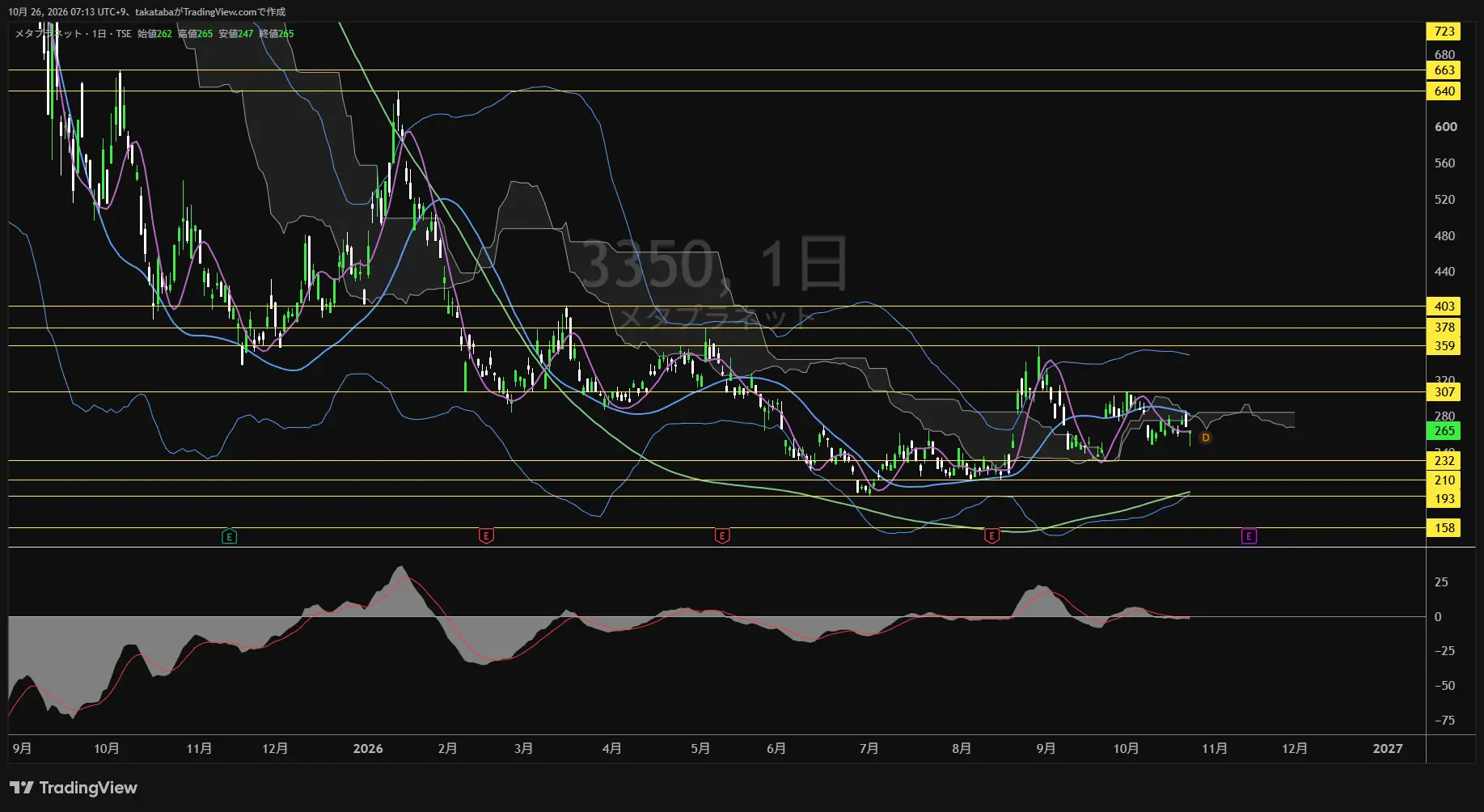Select 25 on the oscillator scale
Screen dimensions: 1484x812
pyautogui.click(x=1441, y=582)
